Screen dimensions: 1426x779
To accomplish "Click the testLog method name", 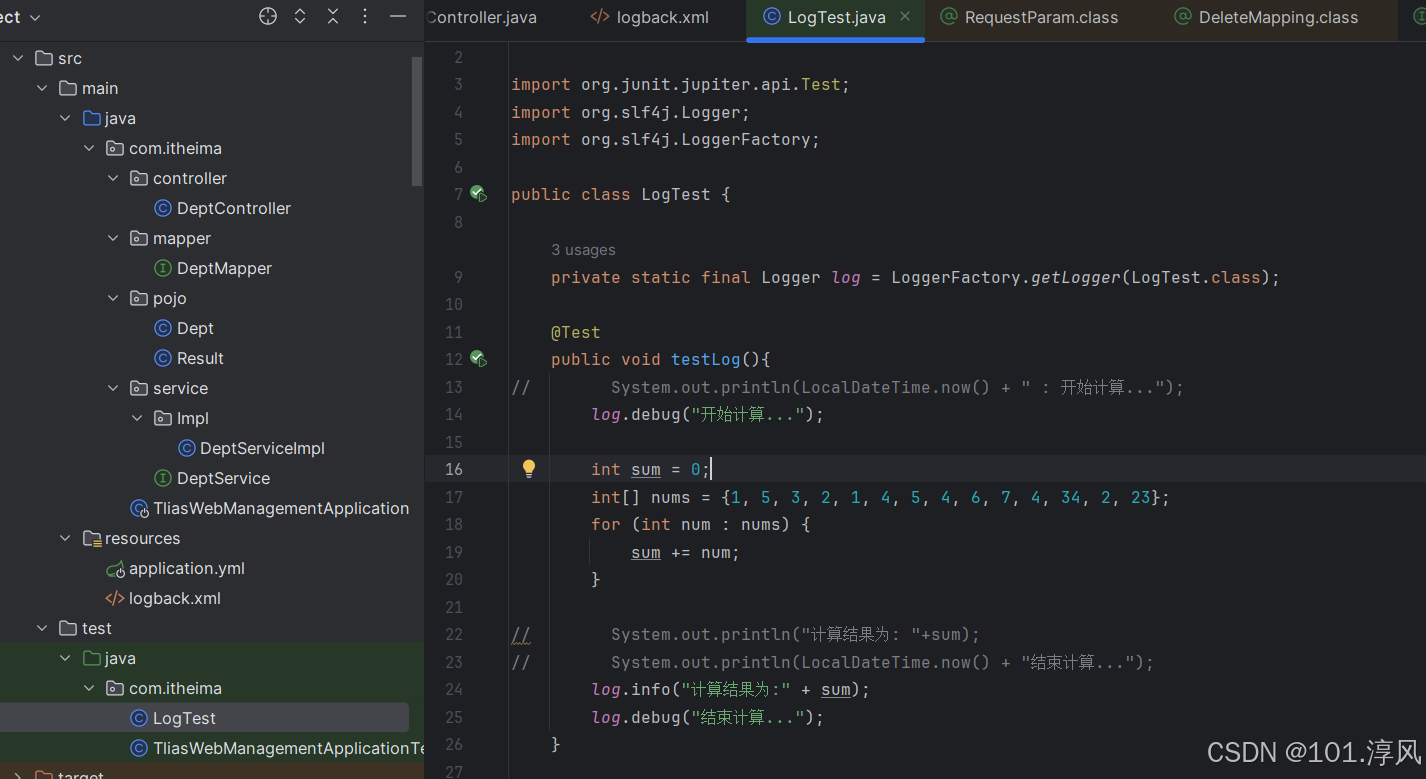I will tap(706, 359).
